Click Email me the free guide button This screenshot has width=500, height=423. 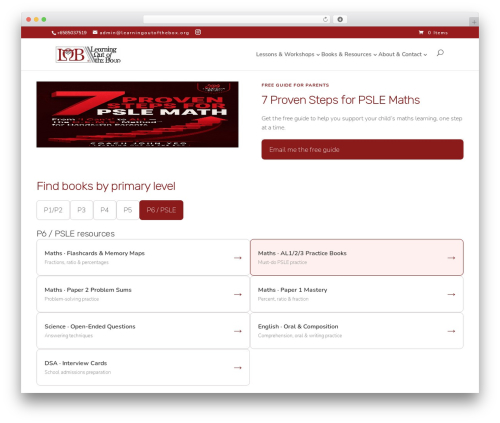(362, 150)
